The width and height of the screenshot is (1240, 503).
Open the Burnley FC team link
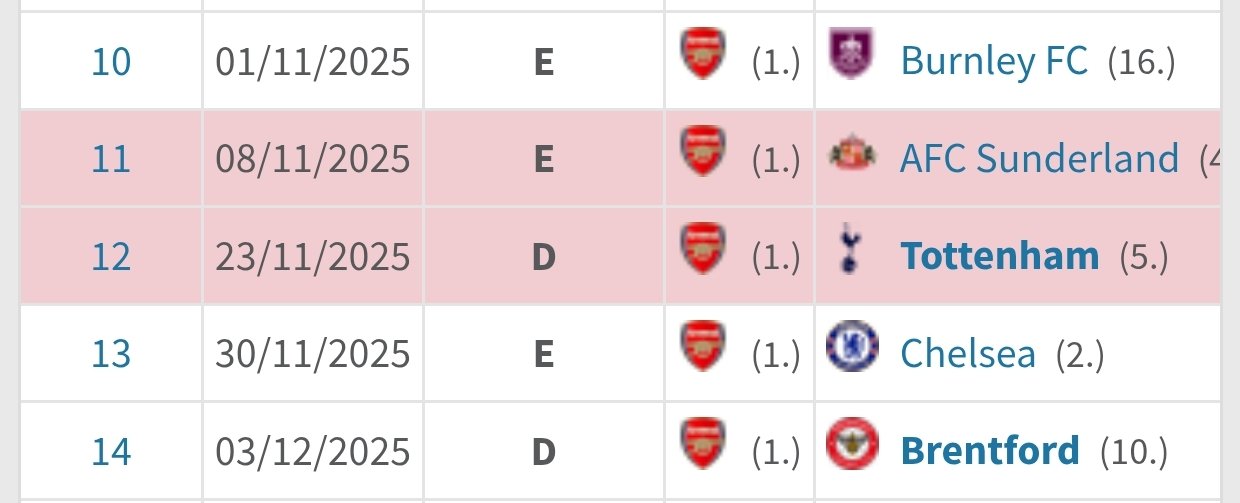(x=993, y=62)
